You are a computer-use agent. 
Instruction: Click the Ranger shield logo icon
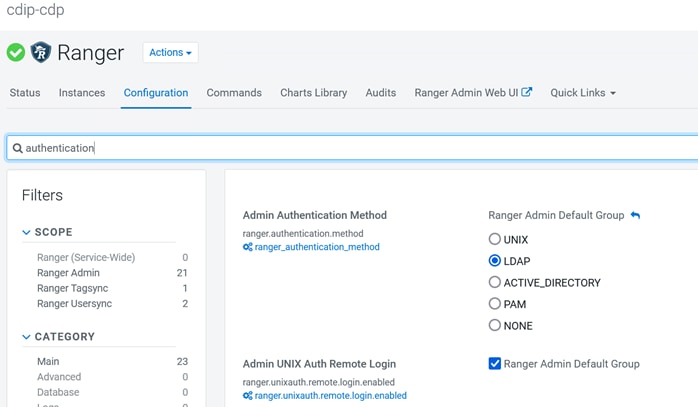point(41,52)
